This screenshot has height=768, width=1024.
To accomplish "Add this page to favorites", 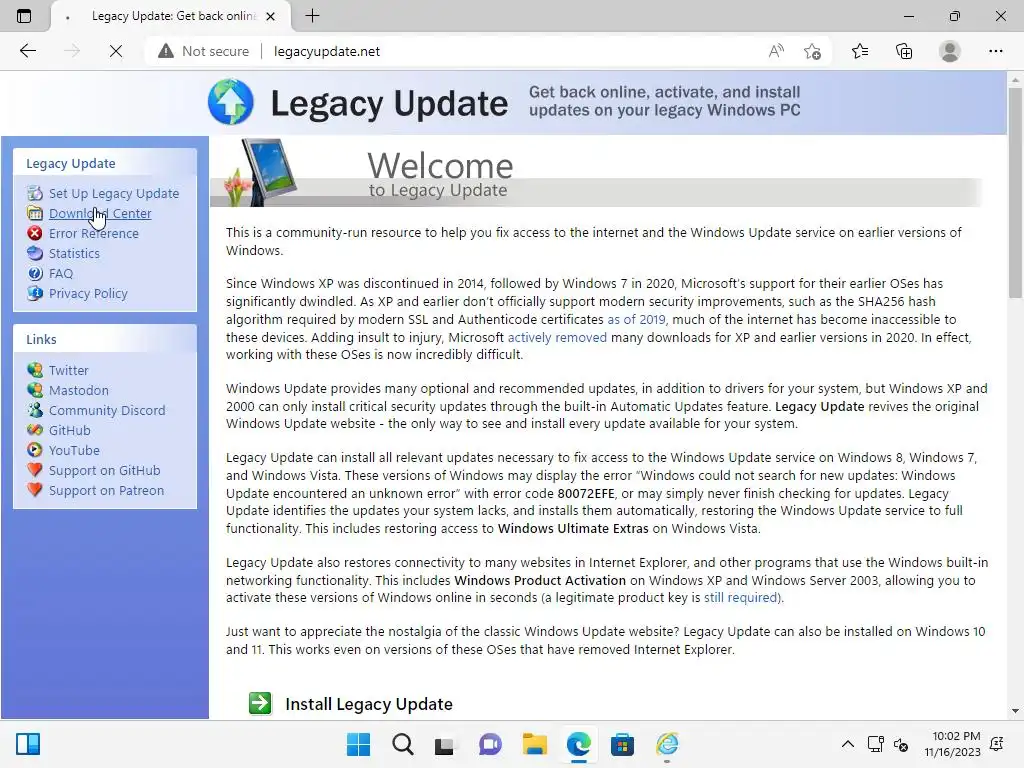I will click(812, 51).
